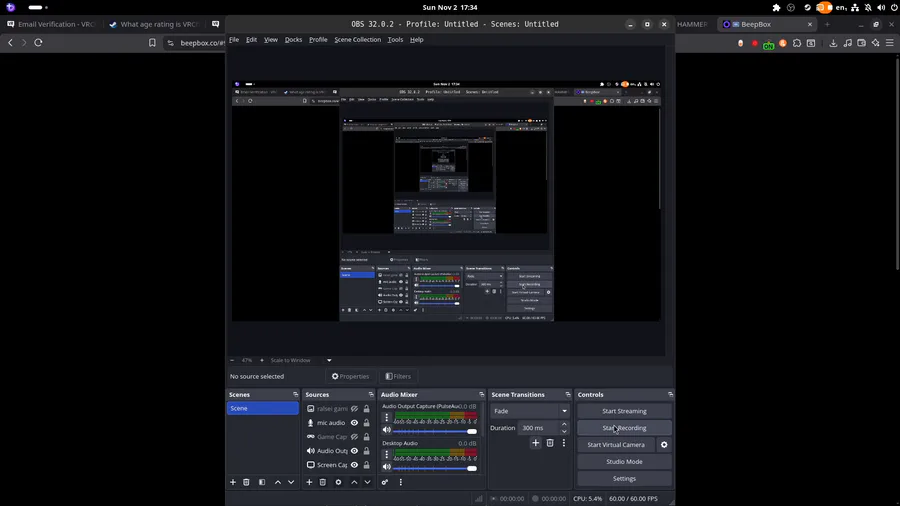Open the system power icon in the top bar
Image resolution: width=900 pixels, height=506 pixels.
coord(894,7)
